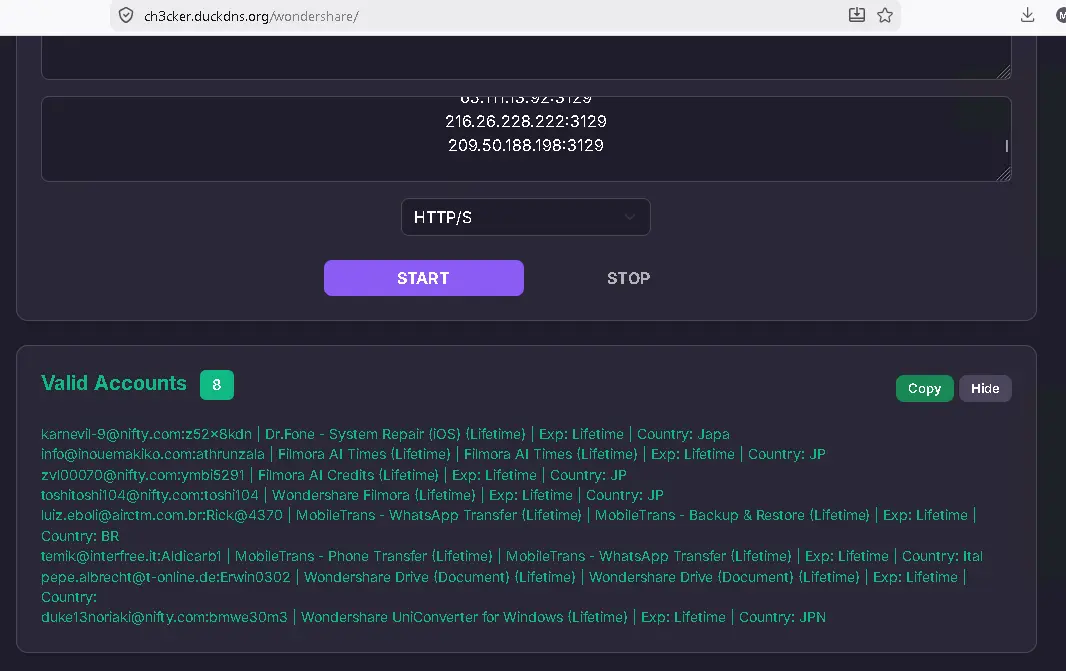
Task: Bookmark this page with the star icon
Action: coord(884,15)
